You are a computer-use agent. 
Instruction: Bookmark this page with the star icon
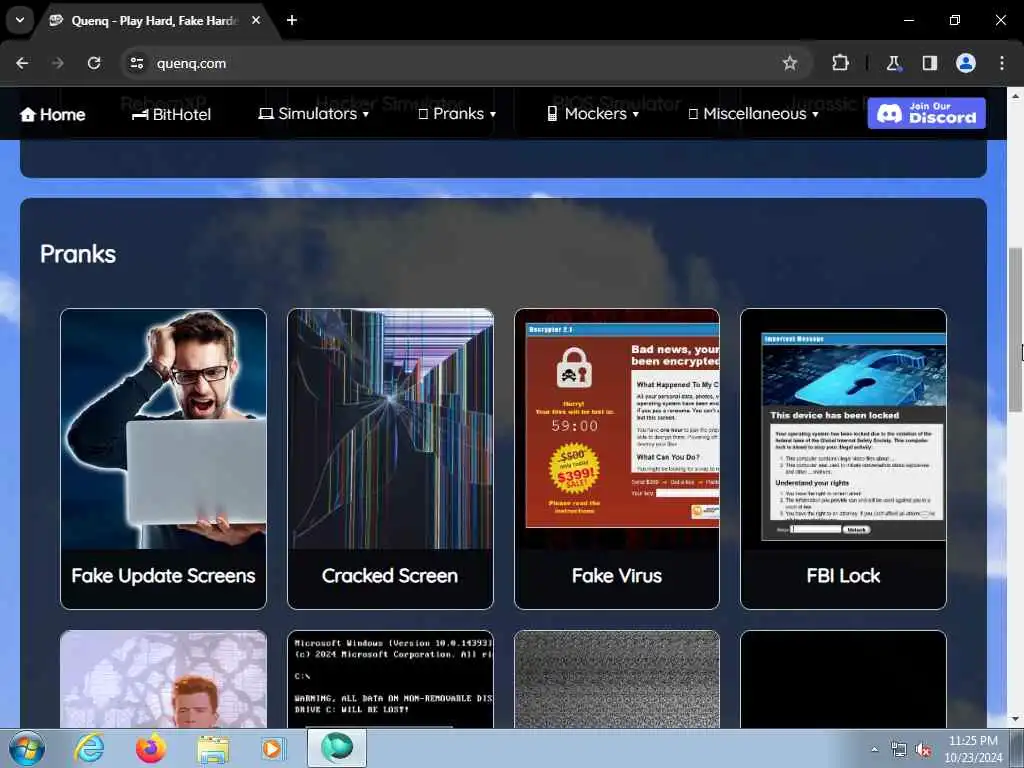[790, 63]
